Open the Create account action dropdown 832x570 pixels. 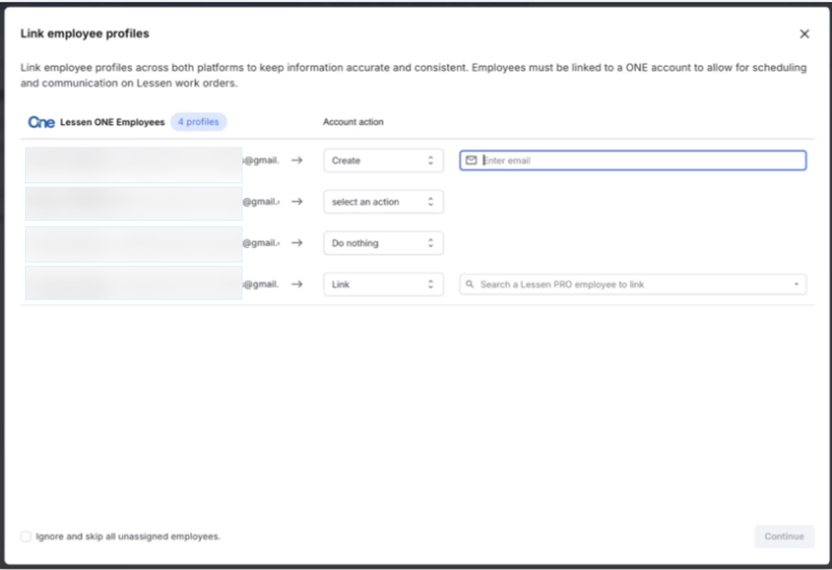(x=383, y=160)
